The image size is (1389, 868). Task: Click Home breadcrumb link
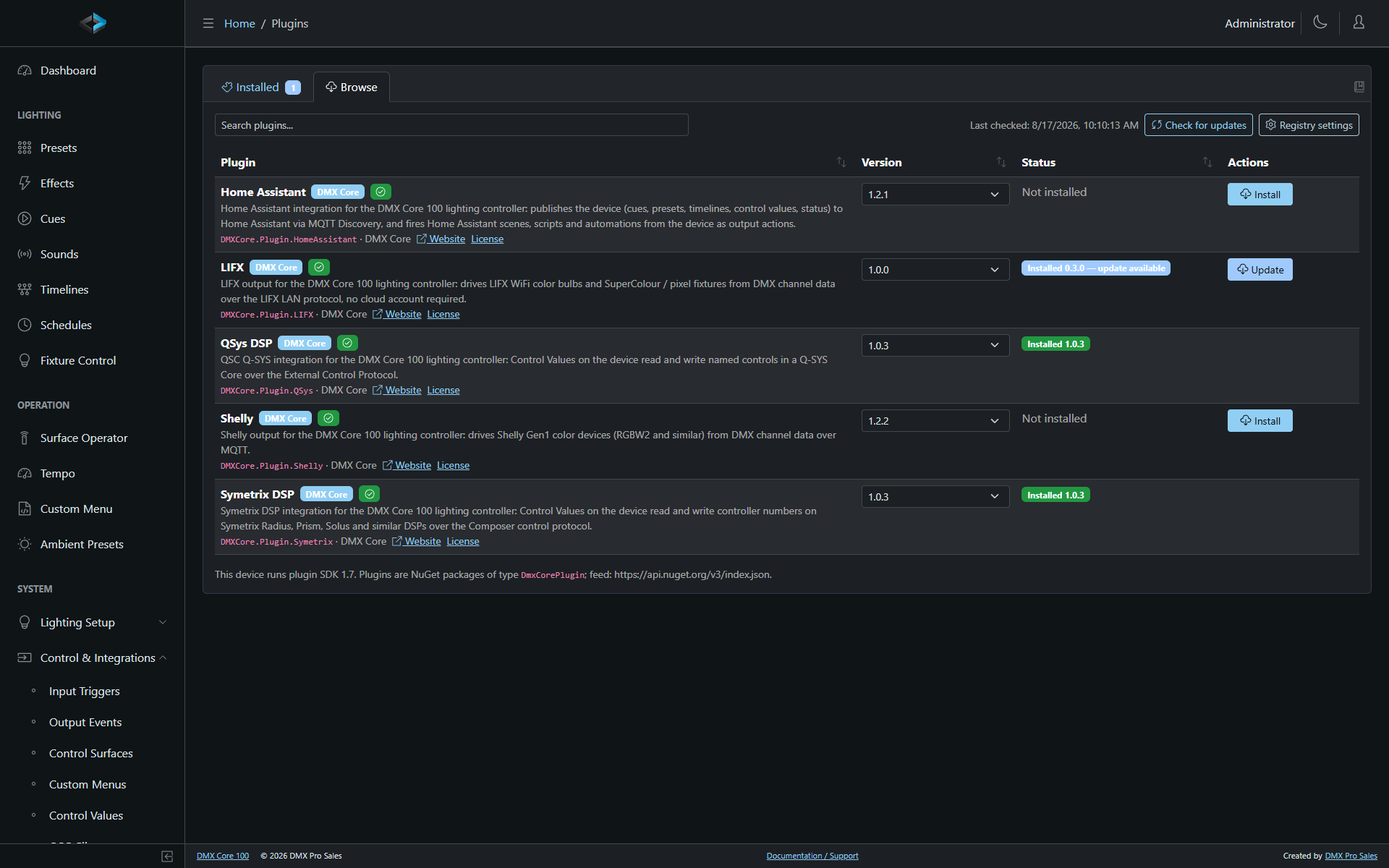point(239,23)
